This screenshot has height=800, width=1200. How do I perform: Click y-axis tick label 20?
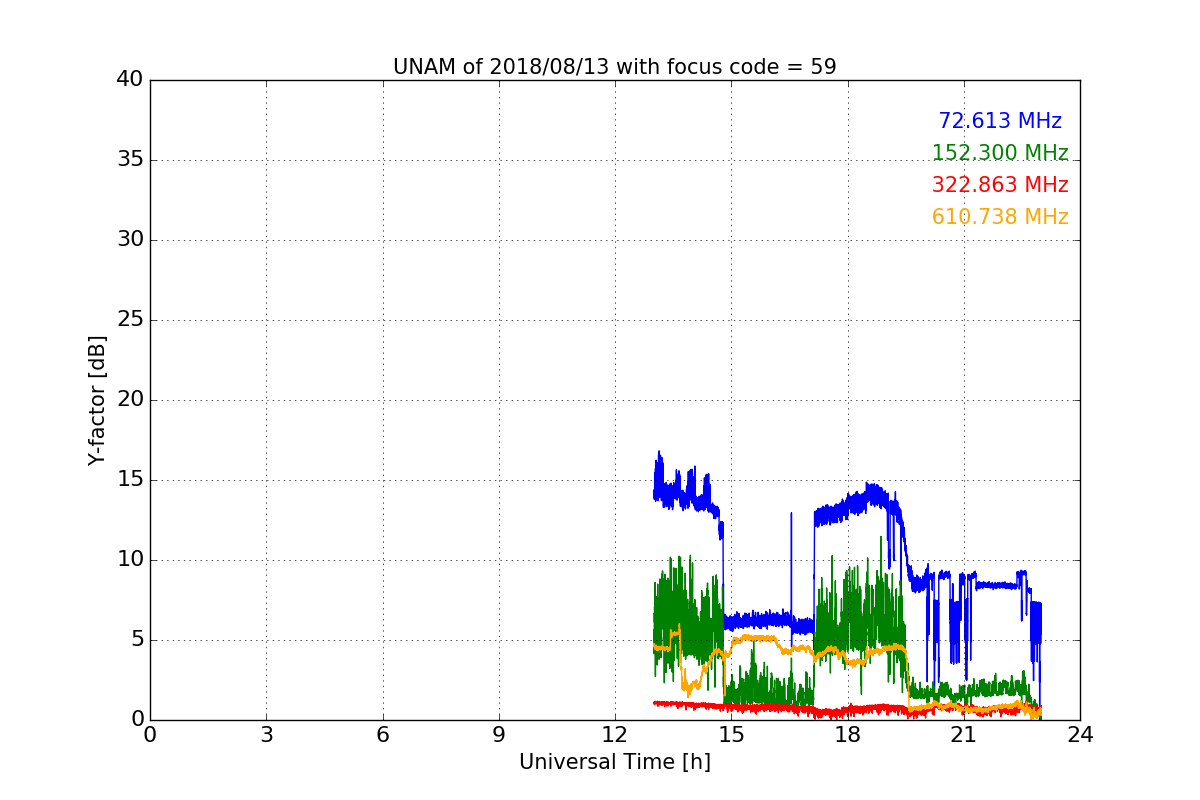[130, 400]
